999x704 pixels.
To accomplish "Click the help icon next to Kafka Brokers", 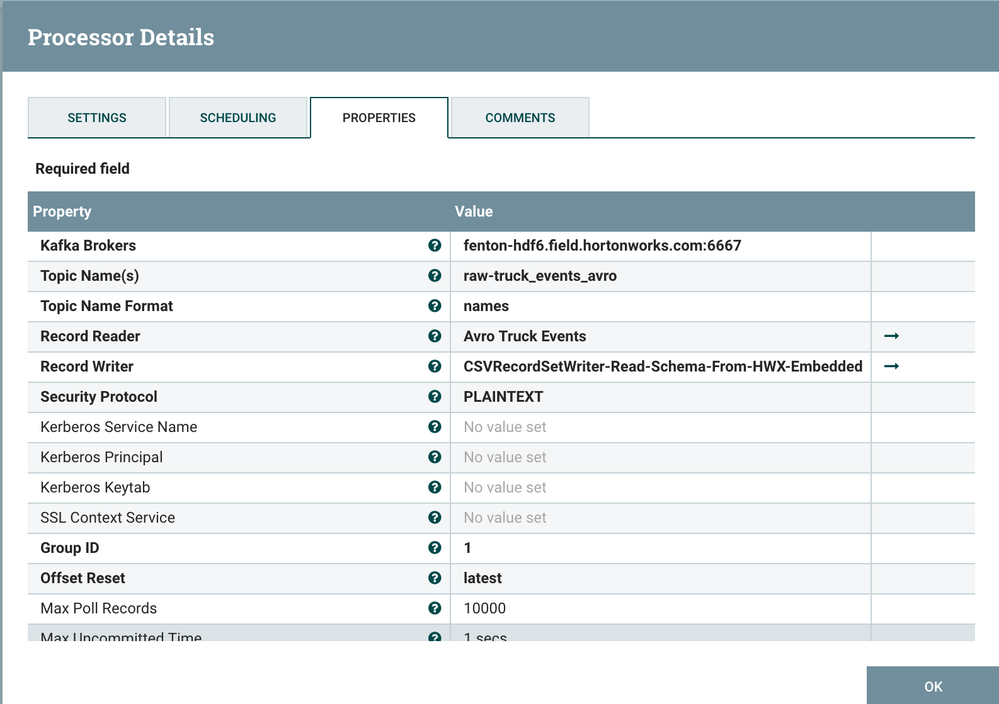I will pyautogui.click(x=435, y=246).
